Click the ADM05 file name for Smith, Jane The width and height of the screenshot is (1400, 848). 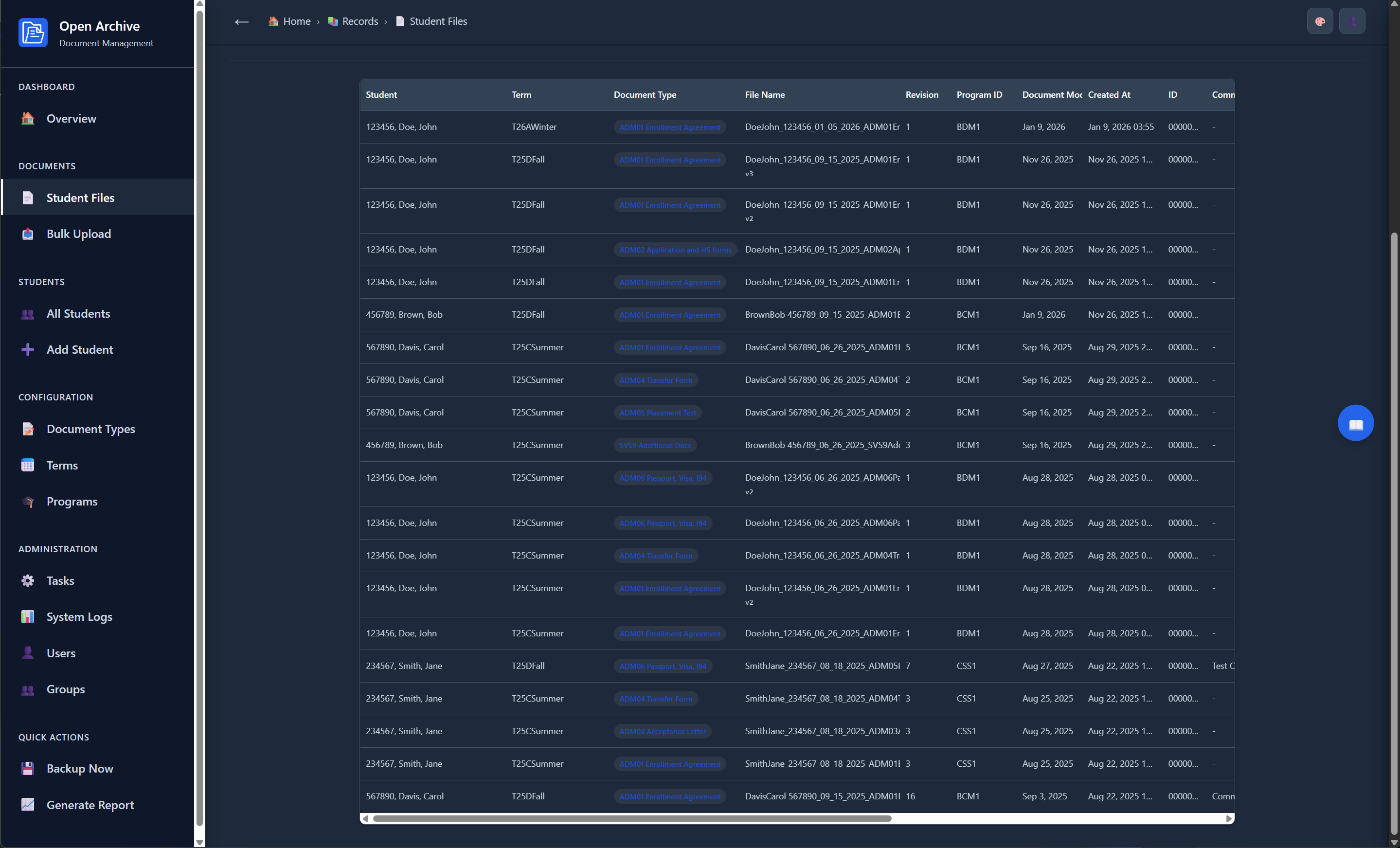point(822,666)
